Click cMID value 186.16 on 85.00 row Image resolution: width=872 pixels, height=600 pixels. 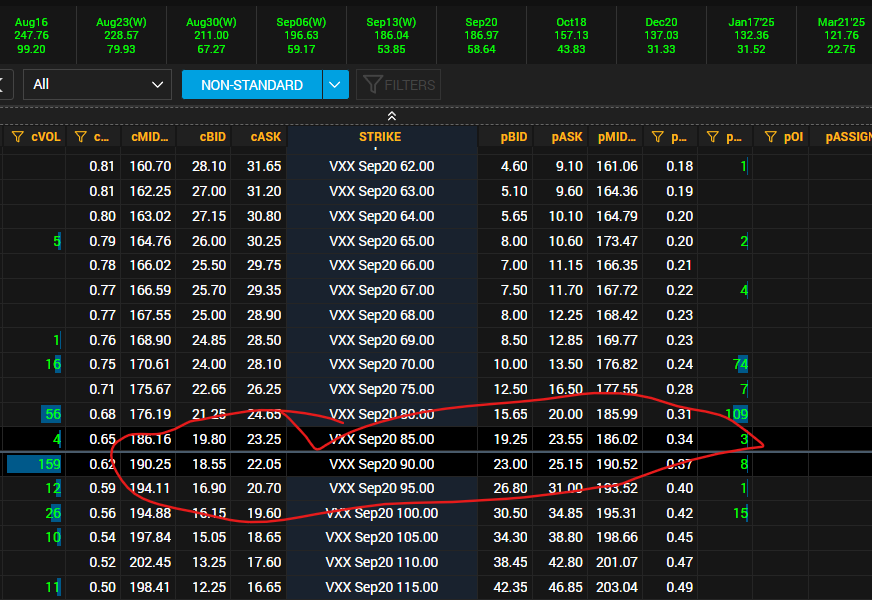pos(150,439)
